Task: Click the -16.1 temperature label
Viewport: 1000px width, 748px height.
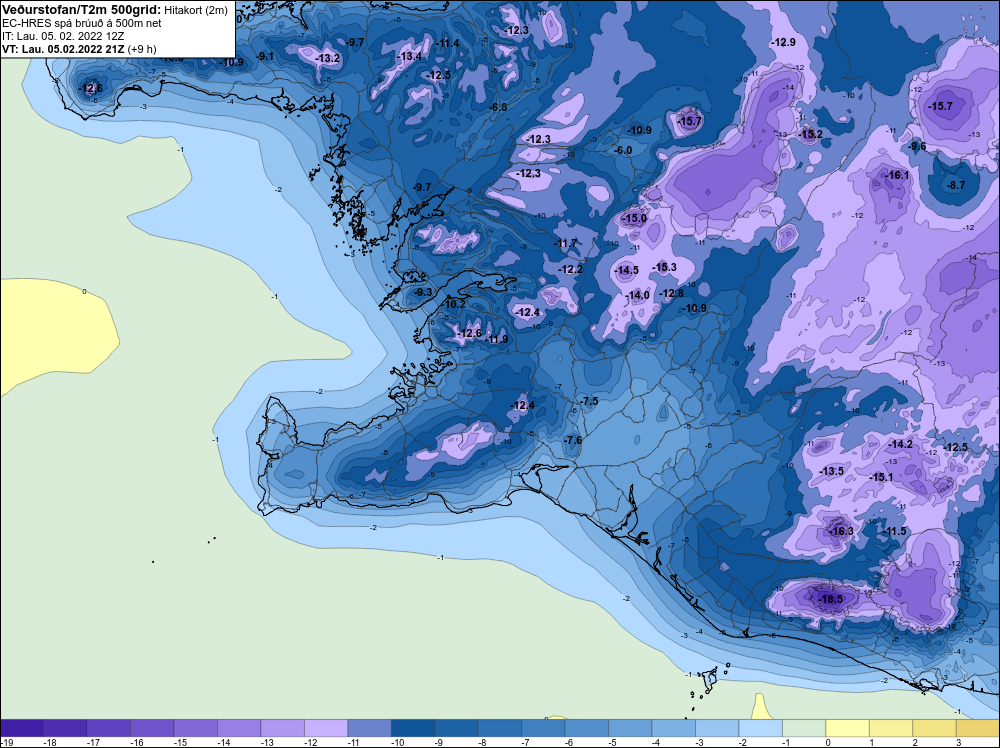Action: pos(897,175)
